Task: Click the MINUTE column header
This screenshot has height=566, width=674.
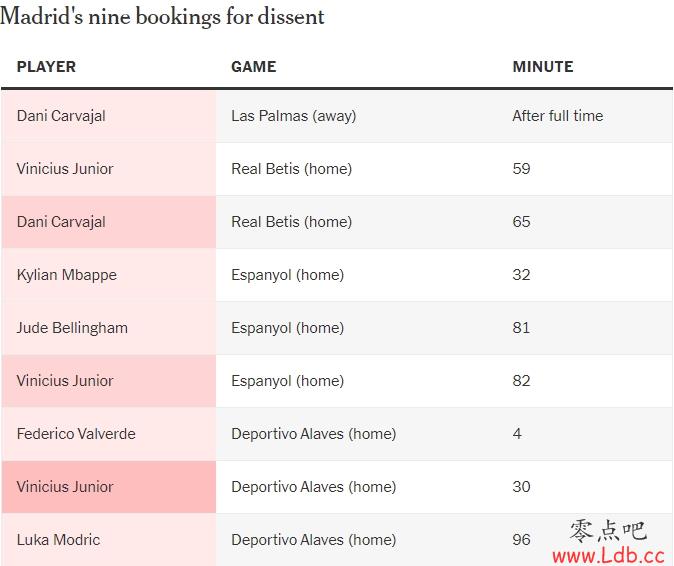Action: pos(543,67)
